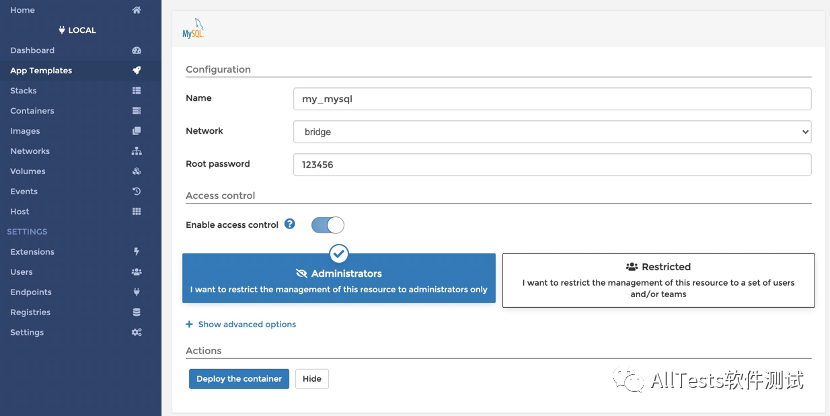830x416 pixels.
Task: Click the Settings cogs icon
Action: point(137,332)
